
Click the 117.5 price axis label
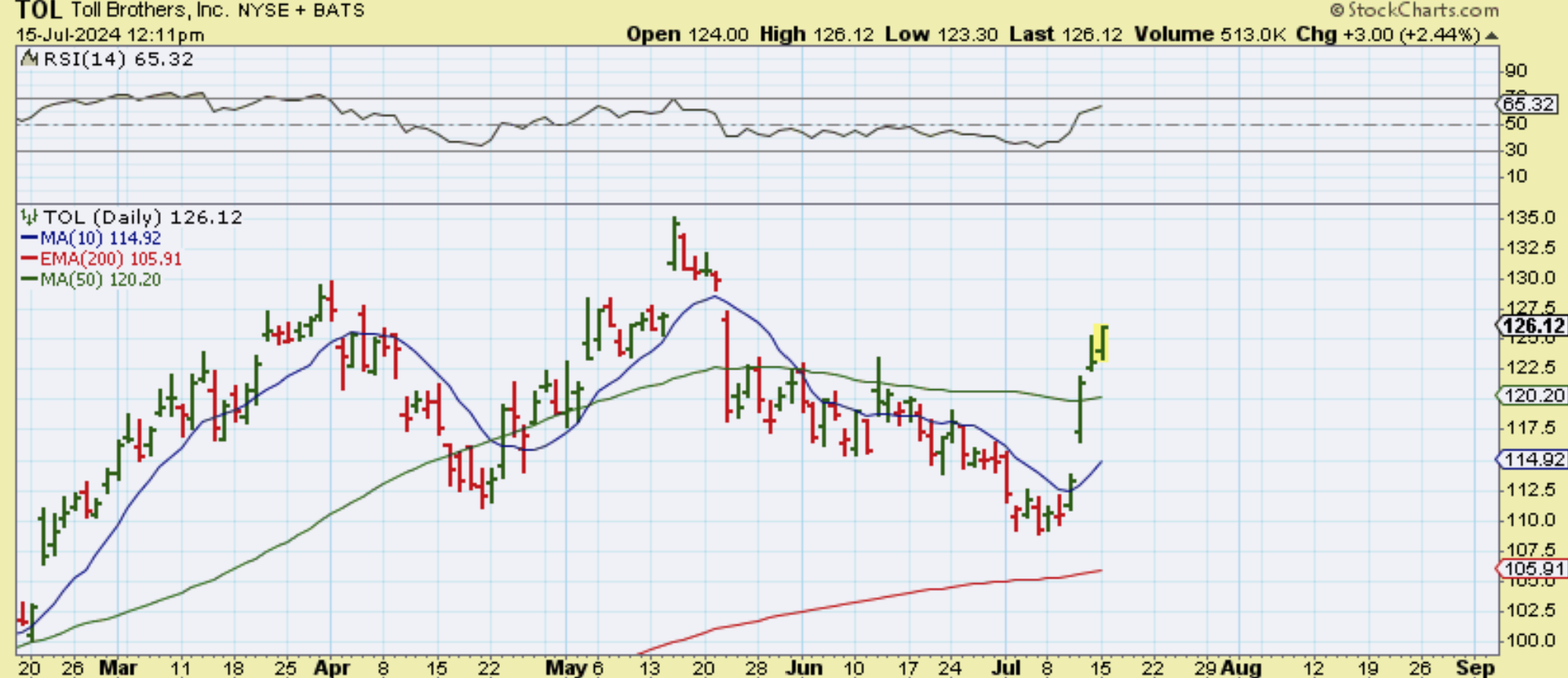[x=1530, y=428]
